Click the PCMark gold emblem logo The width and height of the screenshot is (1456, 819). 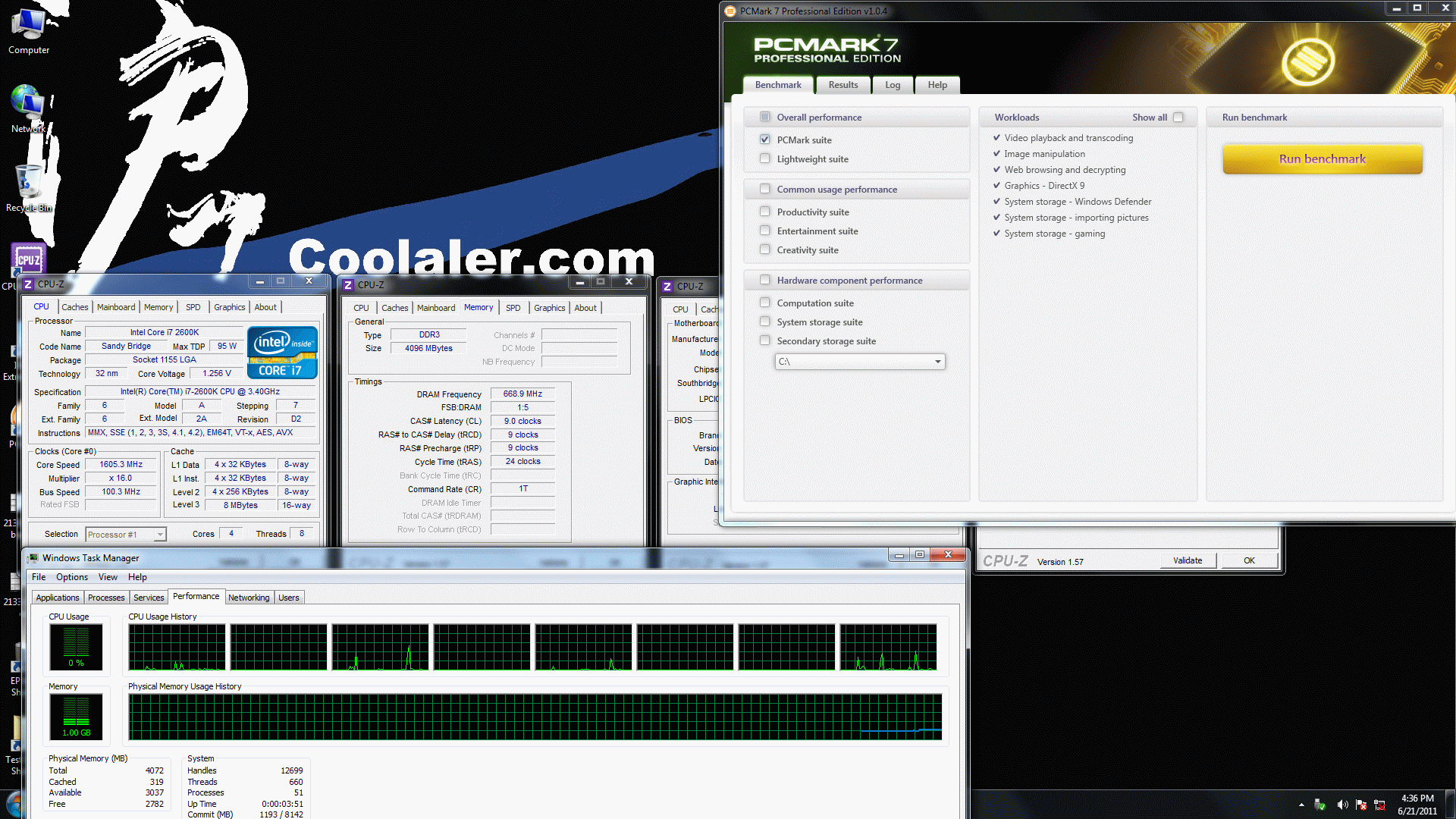(1307, 61)
